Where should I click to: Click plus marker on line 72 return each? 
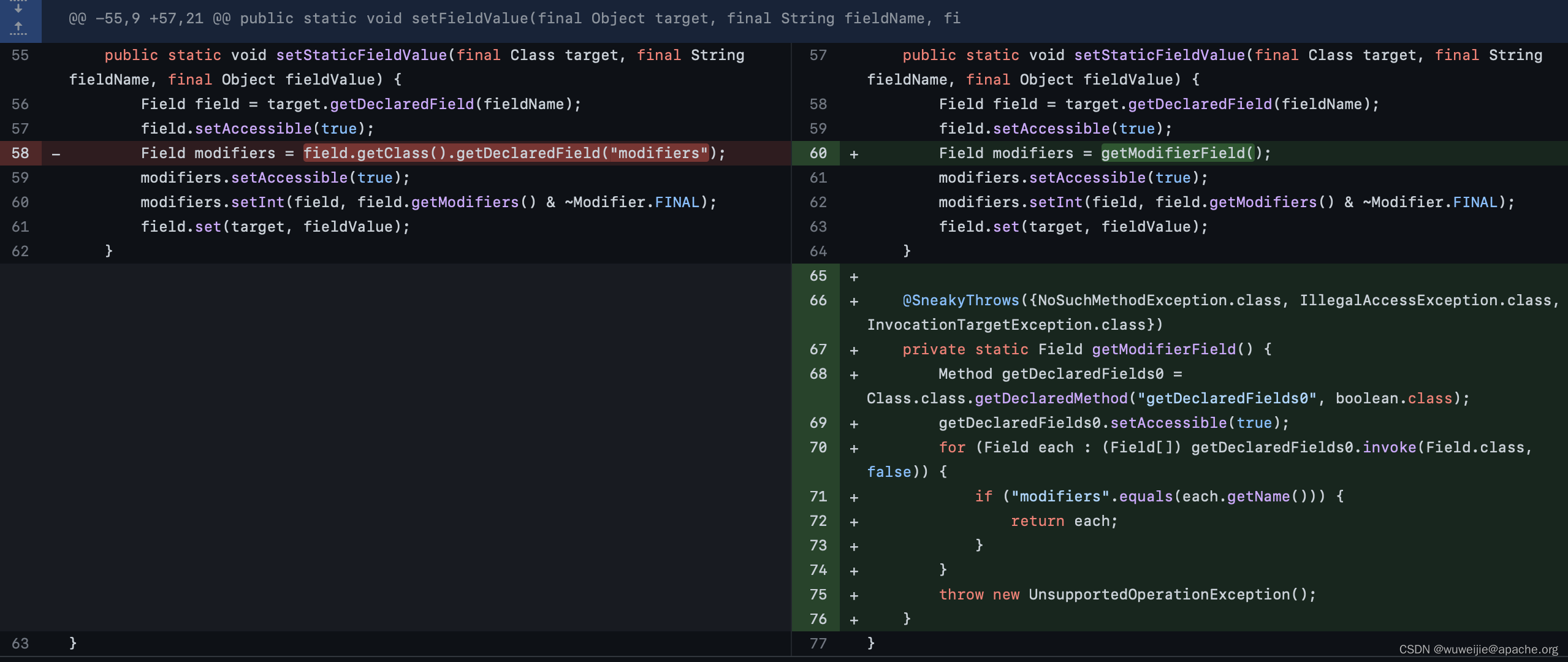854,522
